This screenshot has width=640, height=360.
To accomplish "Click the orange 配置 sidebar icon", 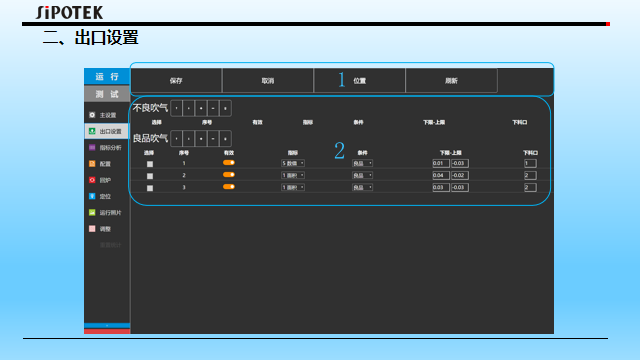I will point(92,164).
